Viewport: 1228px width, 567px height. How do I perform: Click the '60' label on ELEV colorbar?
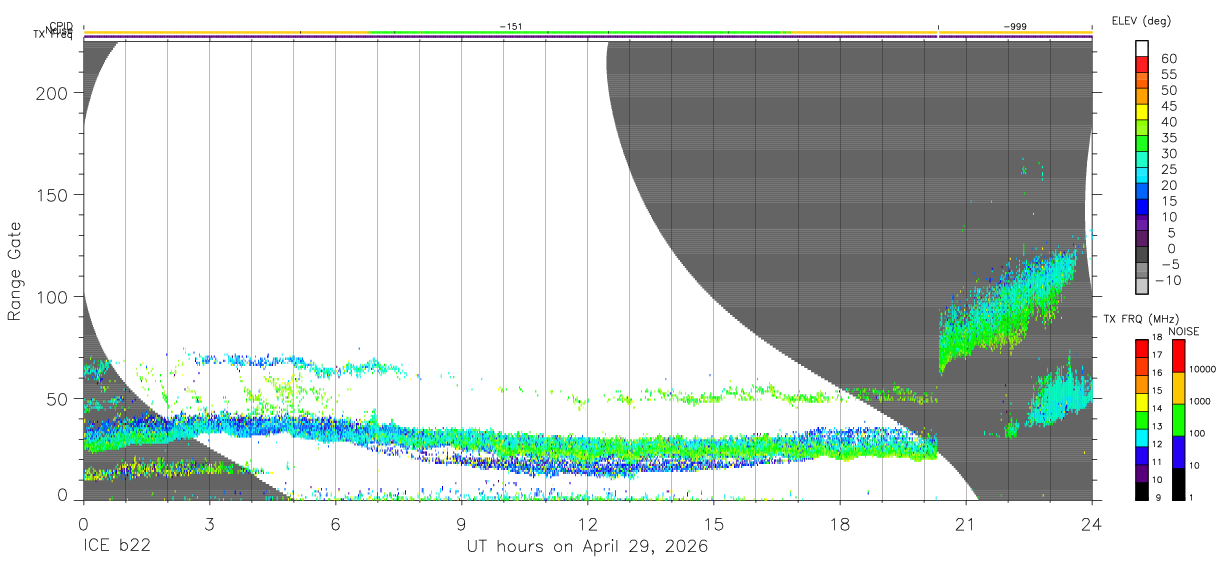[x=1168, y=59]
